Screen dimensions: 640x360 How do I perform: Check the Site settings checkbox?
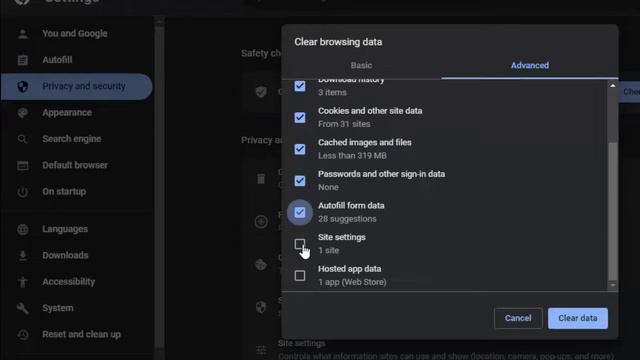(300, 244)
